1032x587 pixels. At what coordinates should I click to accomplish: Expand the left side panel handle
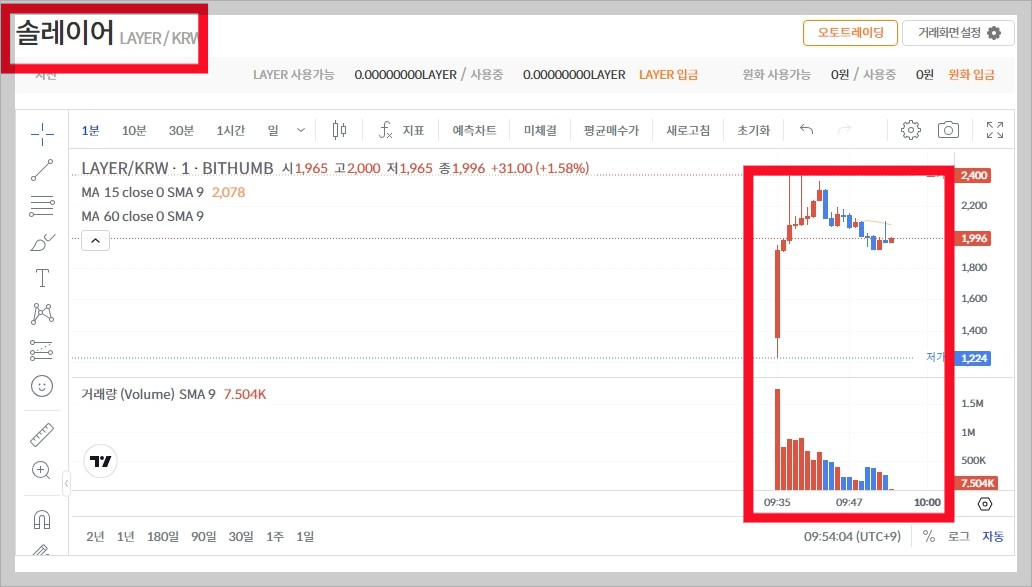(66, 484)
